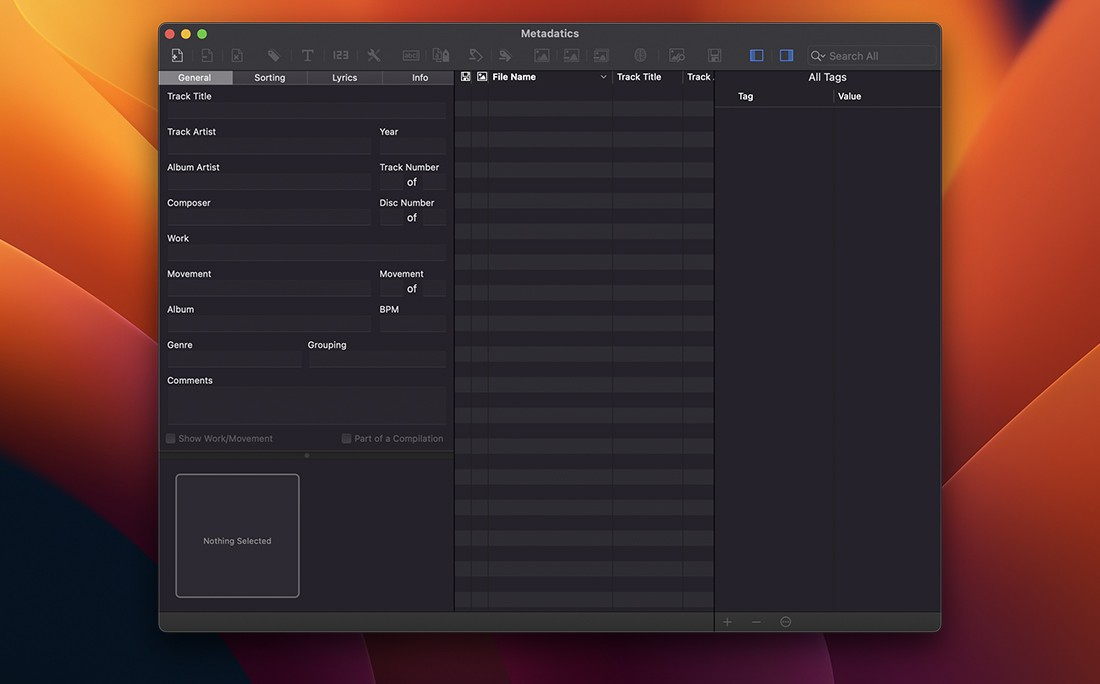Remove a file with the file-x toolbar icon
The image size is (1100, 684).
pos(240,55)
